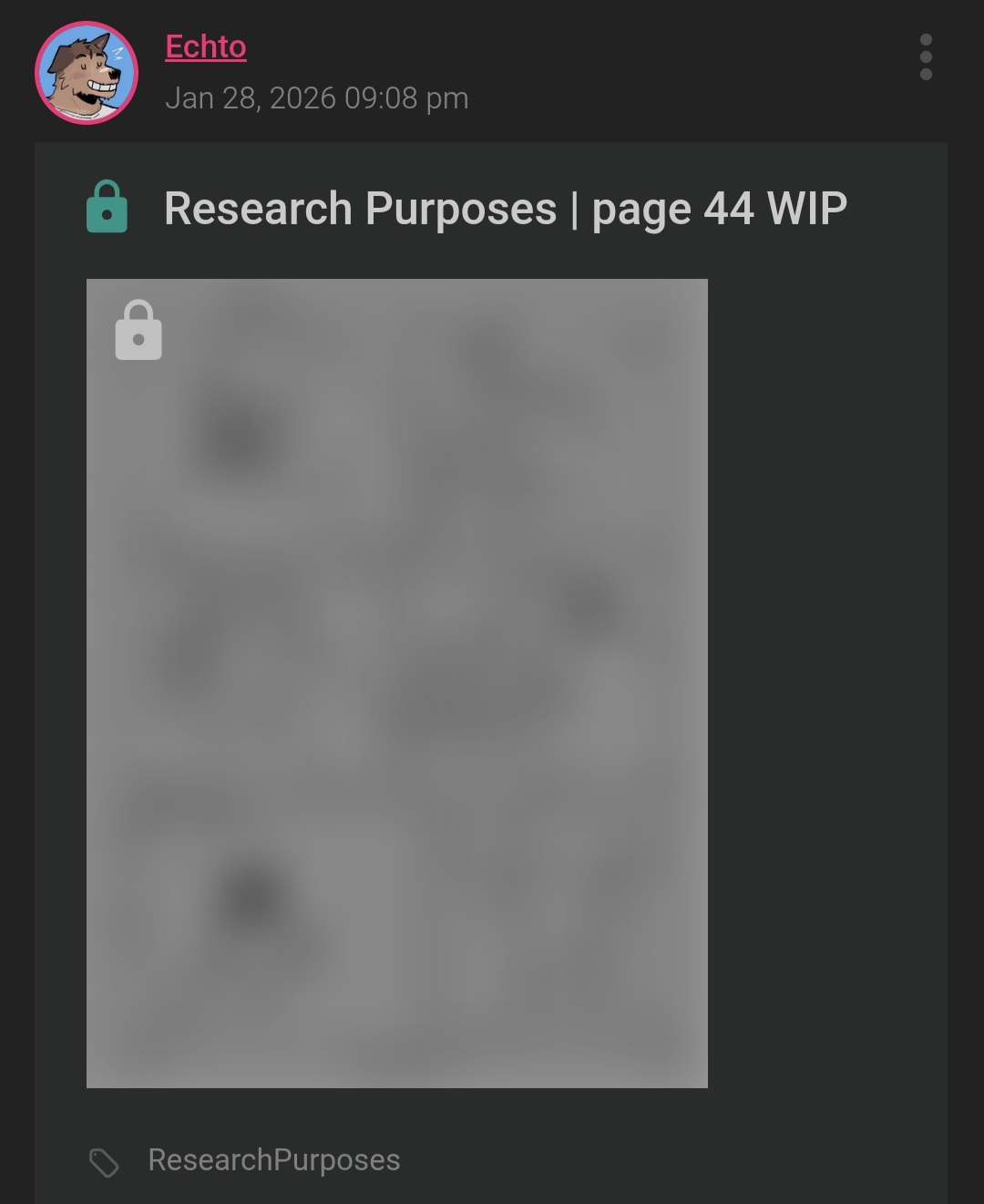Click the teal padlock indicating locked post

point(107,207)
